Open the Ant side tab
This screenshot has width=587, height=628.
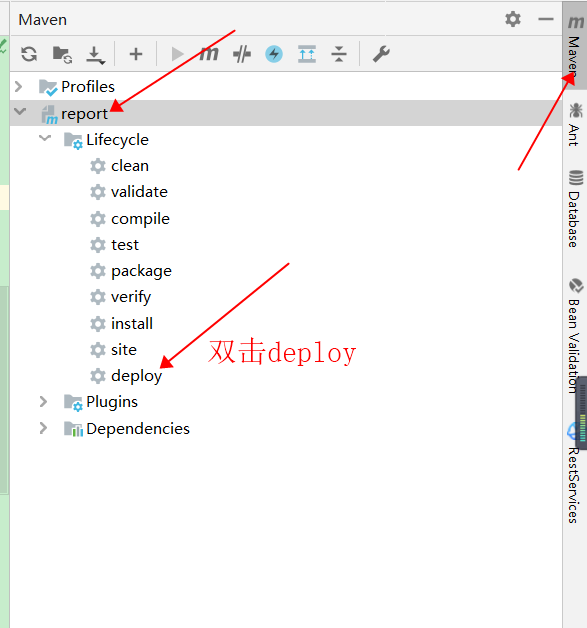tap(575, 125)
